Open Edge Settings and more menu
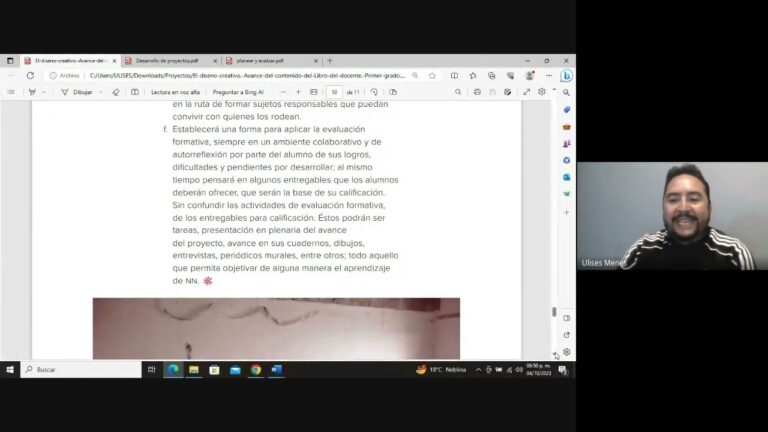Image resolution: width=768 pixels, height=432 pixels. click(x=549, y=75)
